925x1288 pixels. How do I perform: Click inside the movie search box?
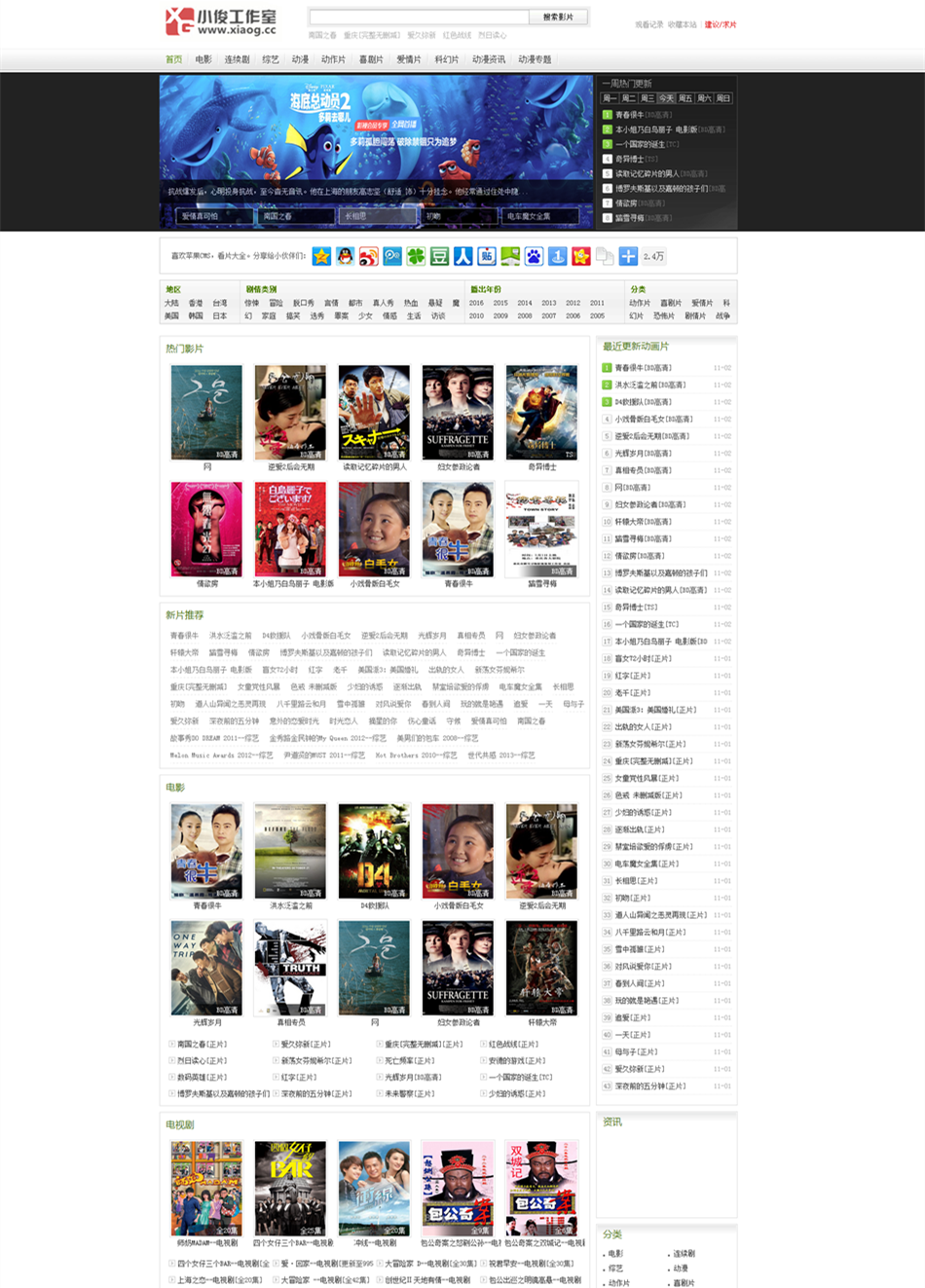(420, 17)
